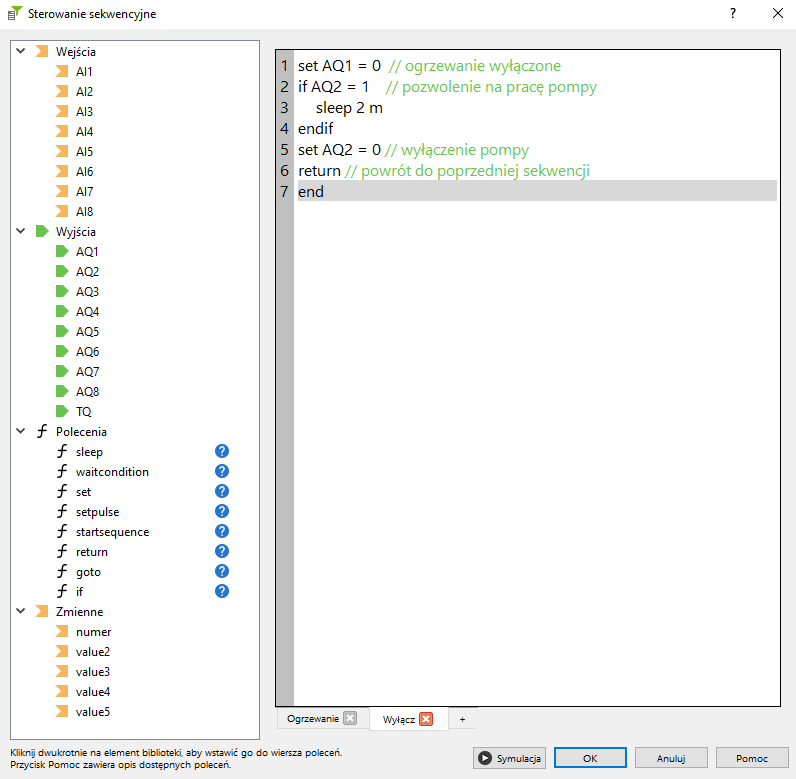Start the simulation with Symulacja button
The image size is (796, 779).
509,758
